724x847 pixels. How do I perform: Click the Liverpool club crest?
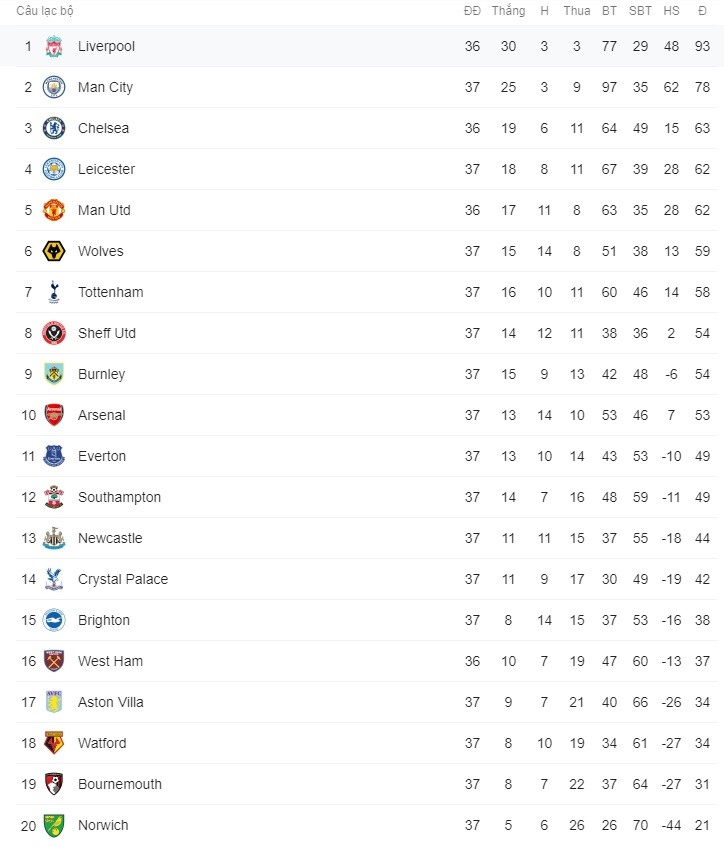click(54, 46)
